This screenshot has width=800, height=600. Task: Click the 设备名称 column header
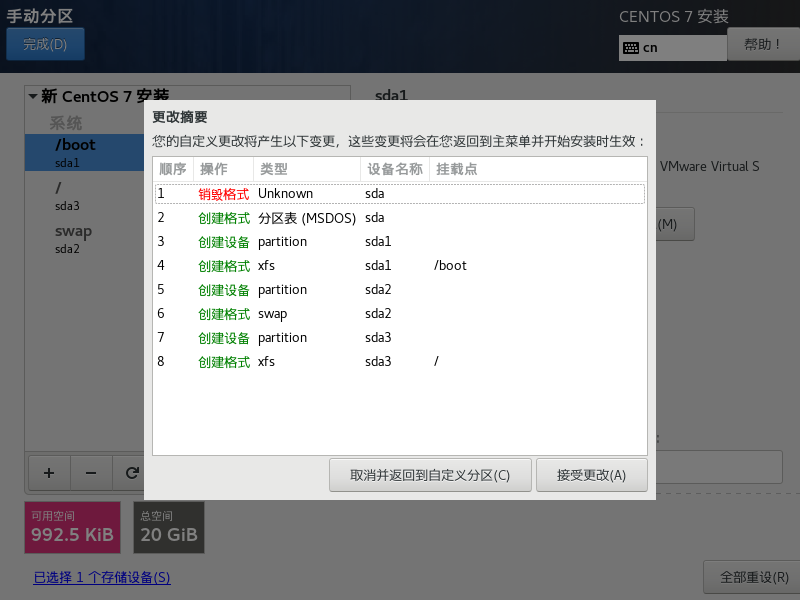pyautogui.click(x=395, y=169)
